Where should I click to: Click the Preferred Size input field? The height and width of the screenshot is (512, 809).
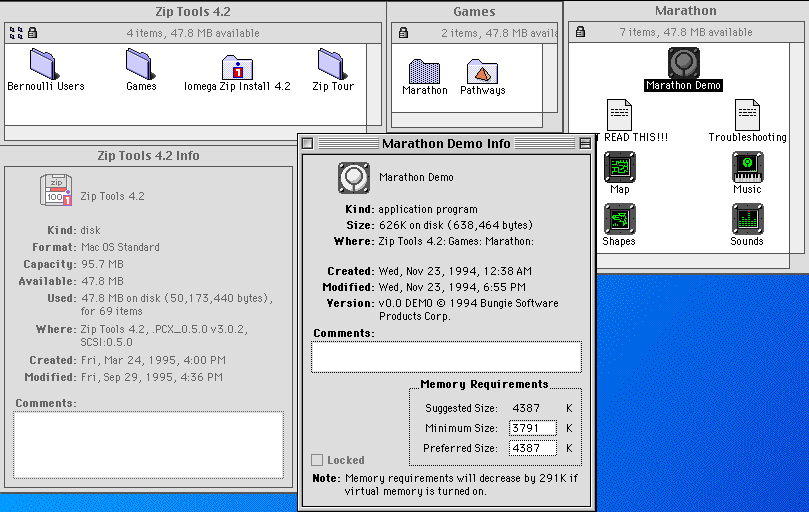click(x=532, y=448)
